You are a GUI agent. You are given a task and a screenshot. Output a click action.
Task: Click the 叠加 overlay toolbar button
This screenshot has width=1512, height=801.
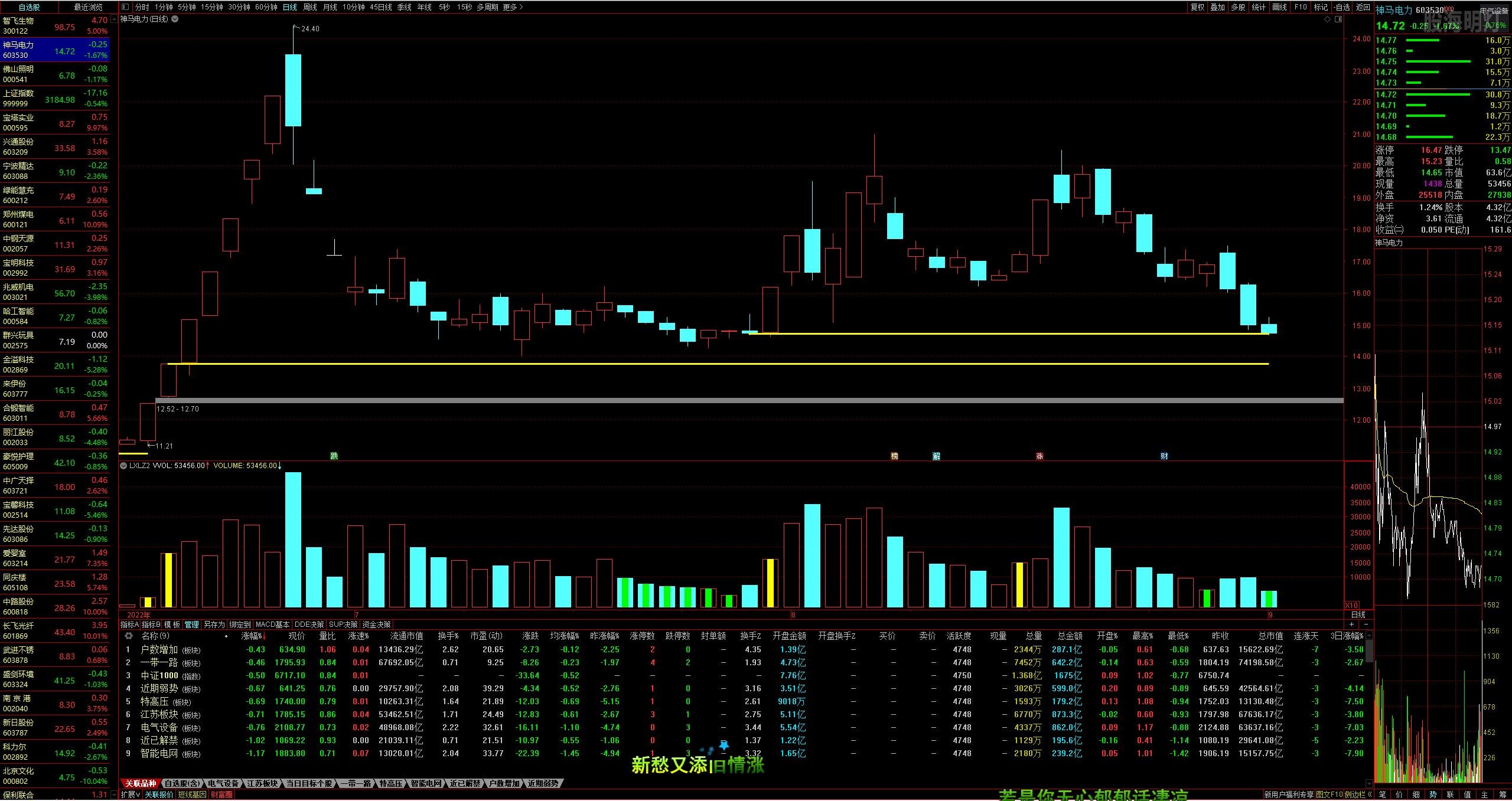click(1218, 7)
